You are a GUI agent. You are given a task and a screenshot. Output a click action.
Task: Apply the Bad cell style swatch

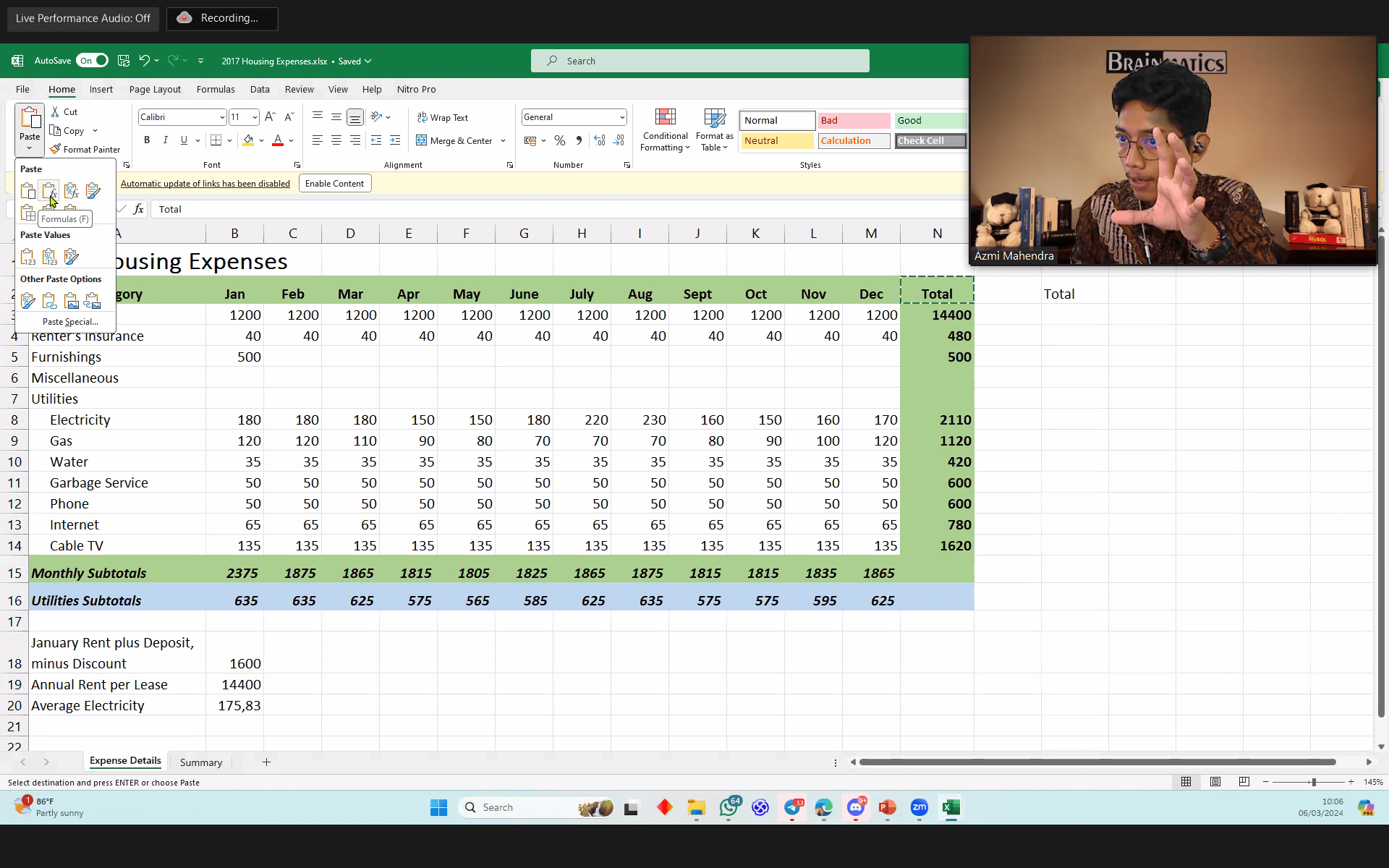[853, 121]
